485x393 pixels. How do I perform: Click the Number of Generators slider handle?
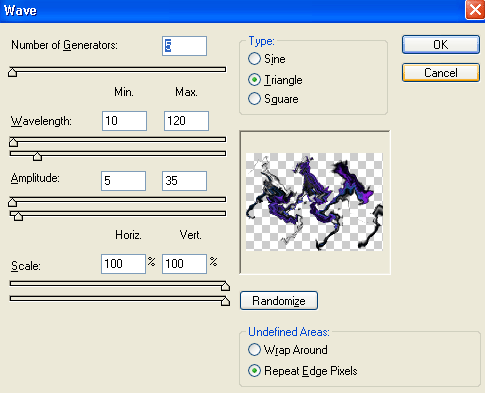[12, 72]
